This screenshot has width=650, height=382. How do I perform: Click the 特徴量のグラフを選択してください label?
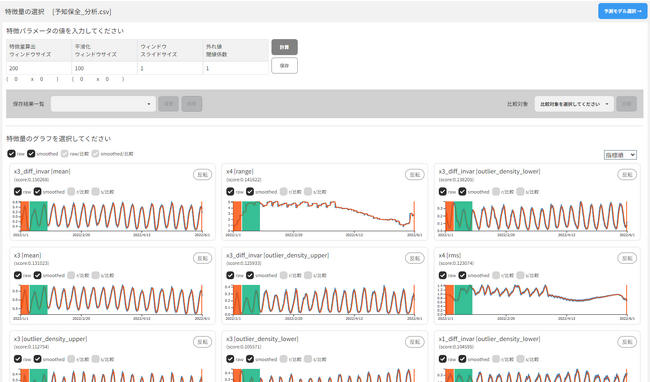click(x=58, y=138)
